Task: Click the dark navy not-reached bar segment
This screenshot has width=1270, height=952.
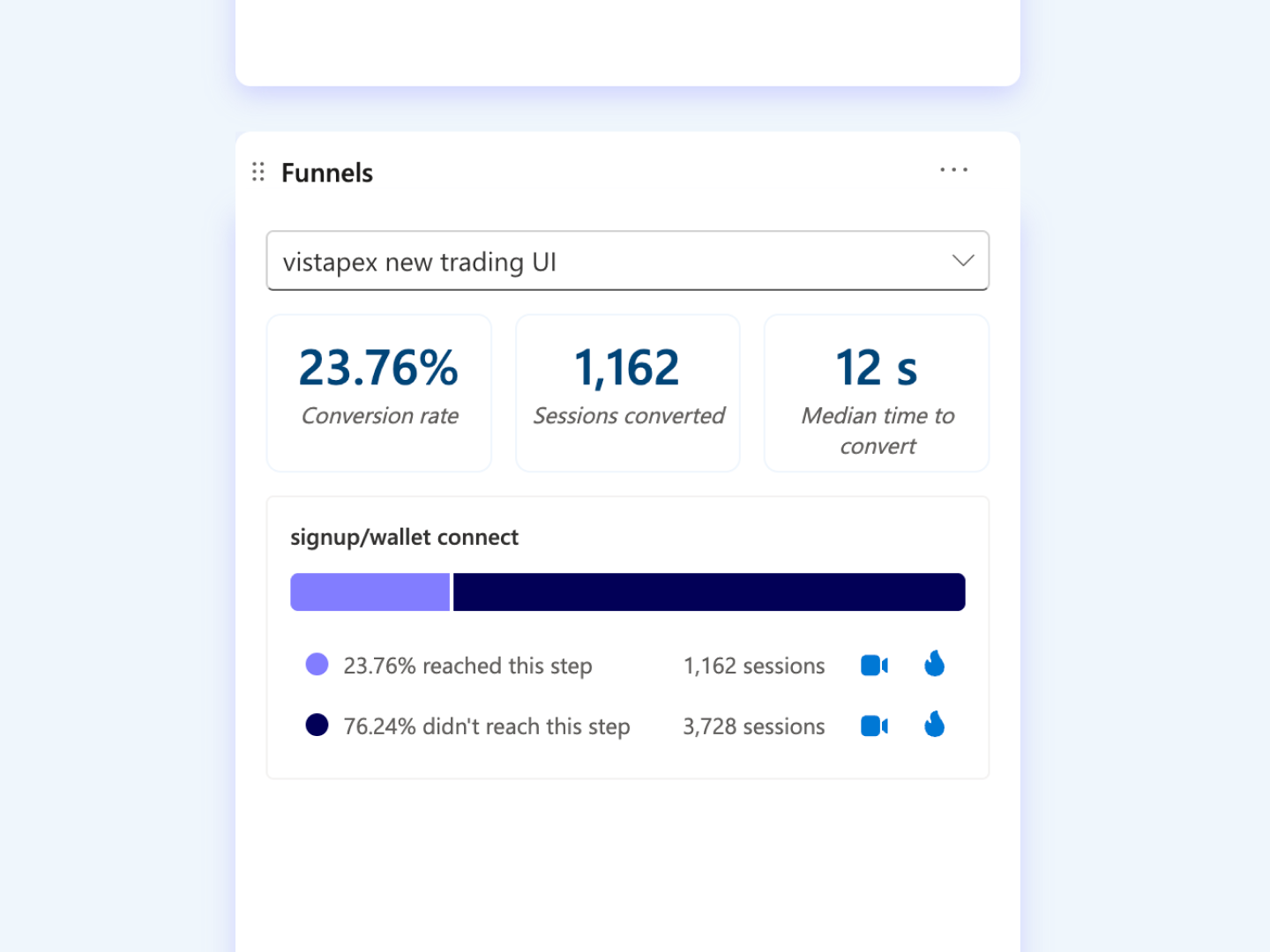Action: (x=709, y=592)
